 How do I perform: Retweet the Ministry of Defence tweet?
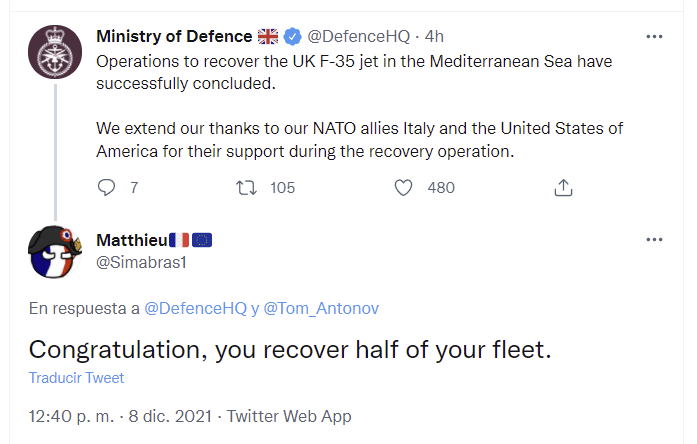246,188
